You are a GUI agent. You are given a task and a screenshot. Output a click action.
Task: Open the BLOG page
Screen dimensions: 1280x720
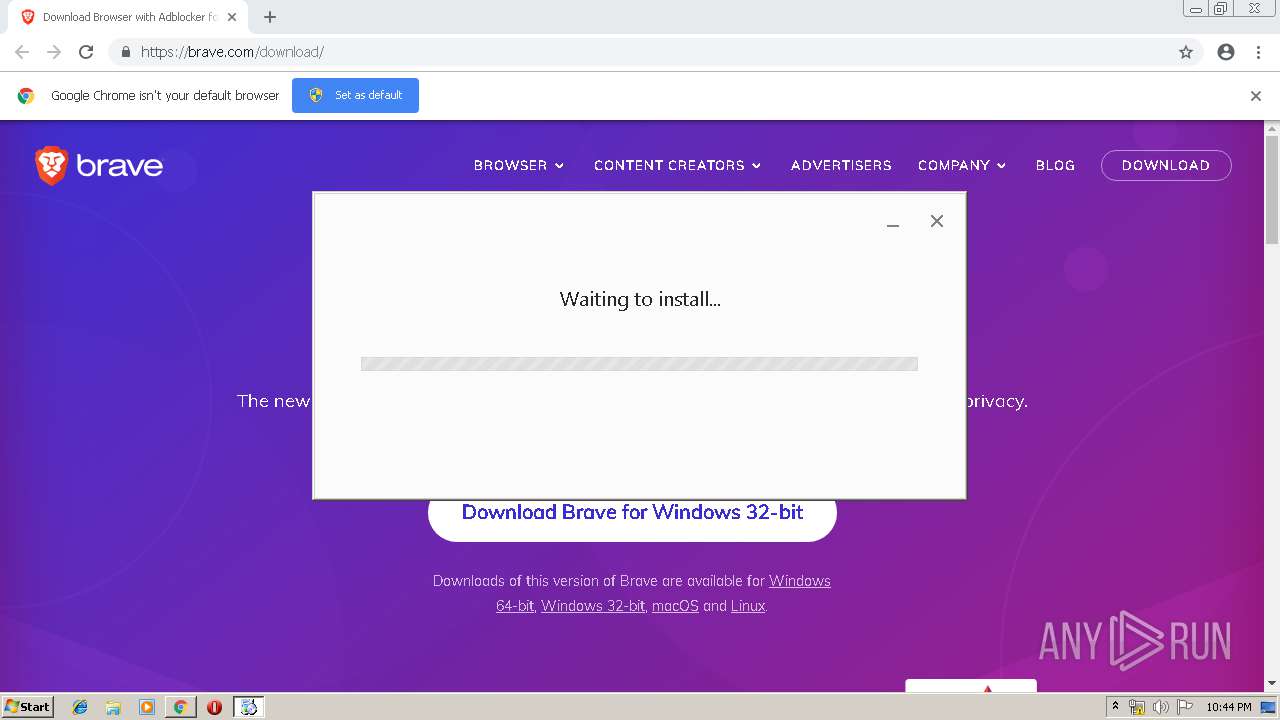point(1055,165)
